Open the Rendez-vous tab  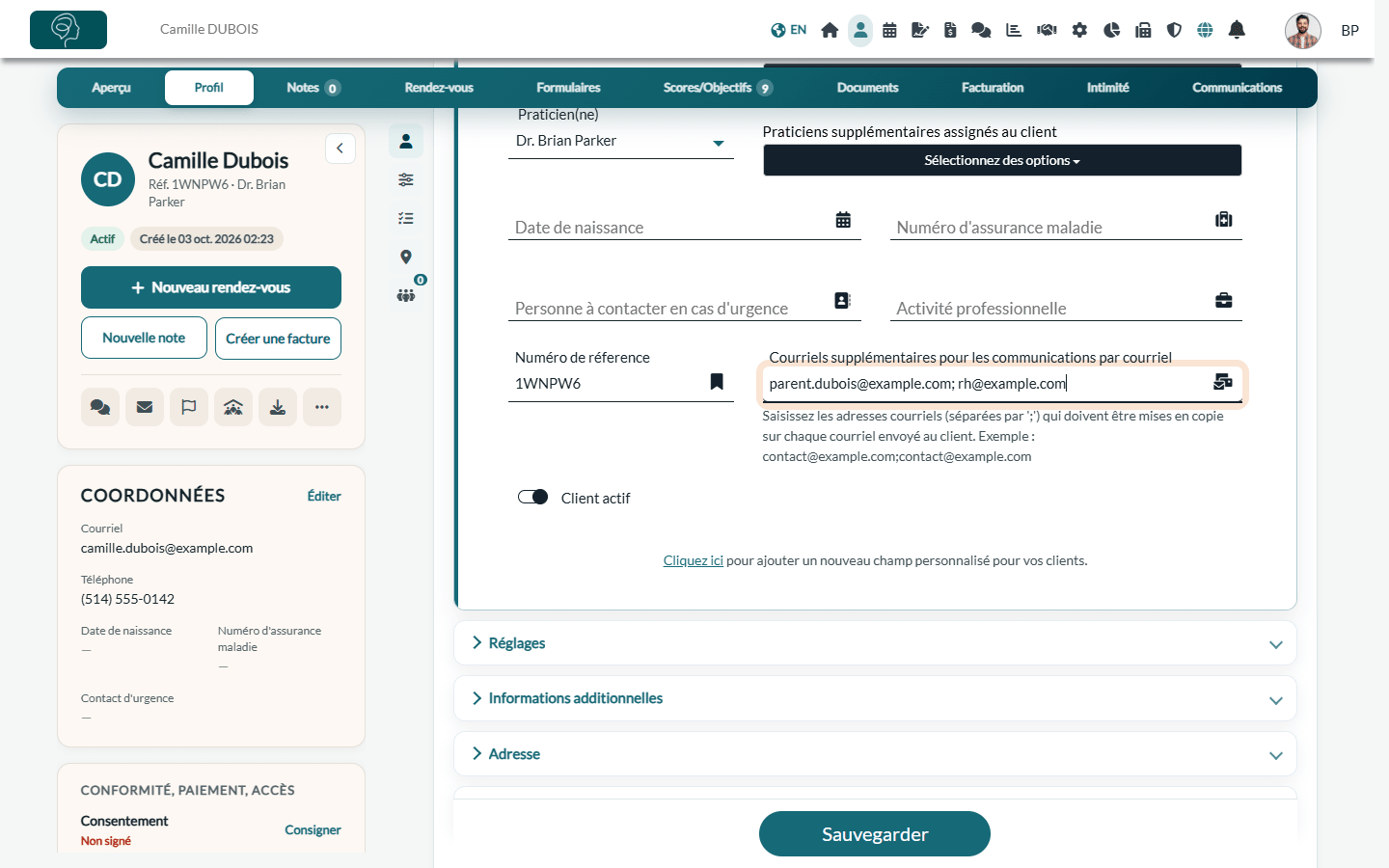click(439, 88)
